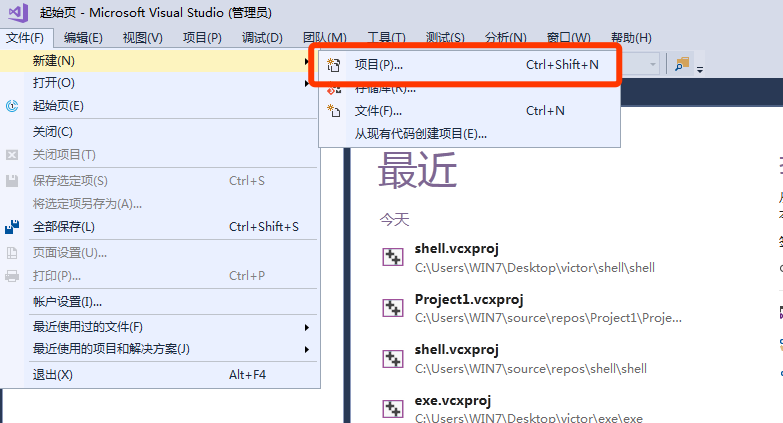Choose 退出(X) from the File menu
The width and height of the screenshot is (783, 423).
coord(53,375)
